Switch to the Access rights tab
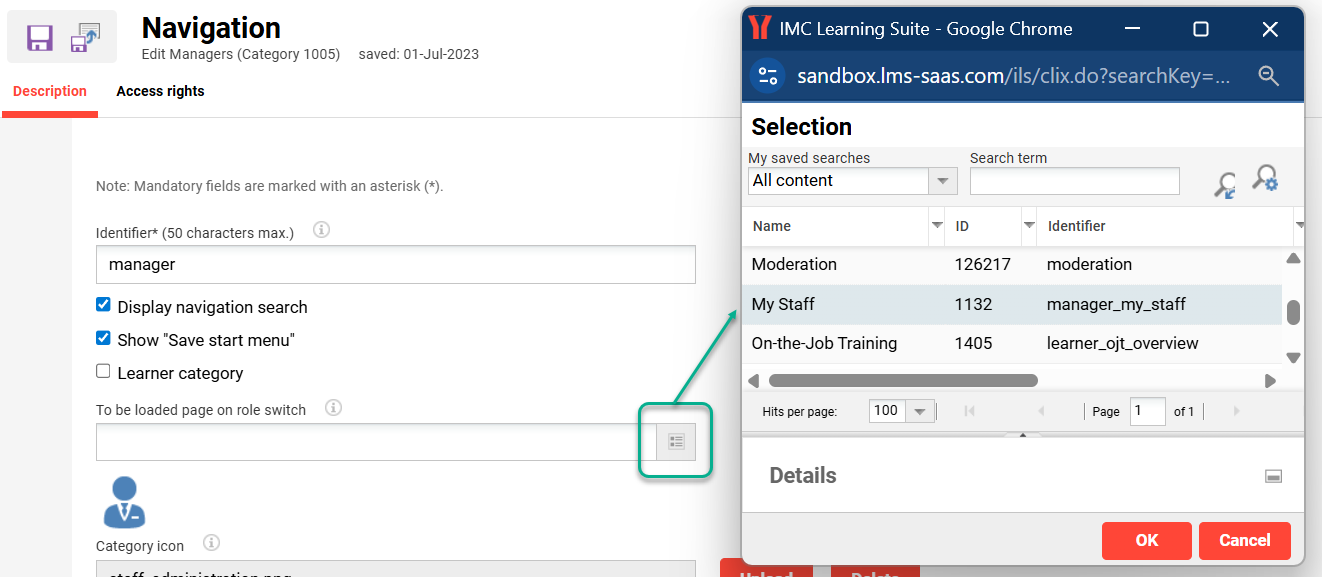1322x577 pixels. (160, 91)
